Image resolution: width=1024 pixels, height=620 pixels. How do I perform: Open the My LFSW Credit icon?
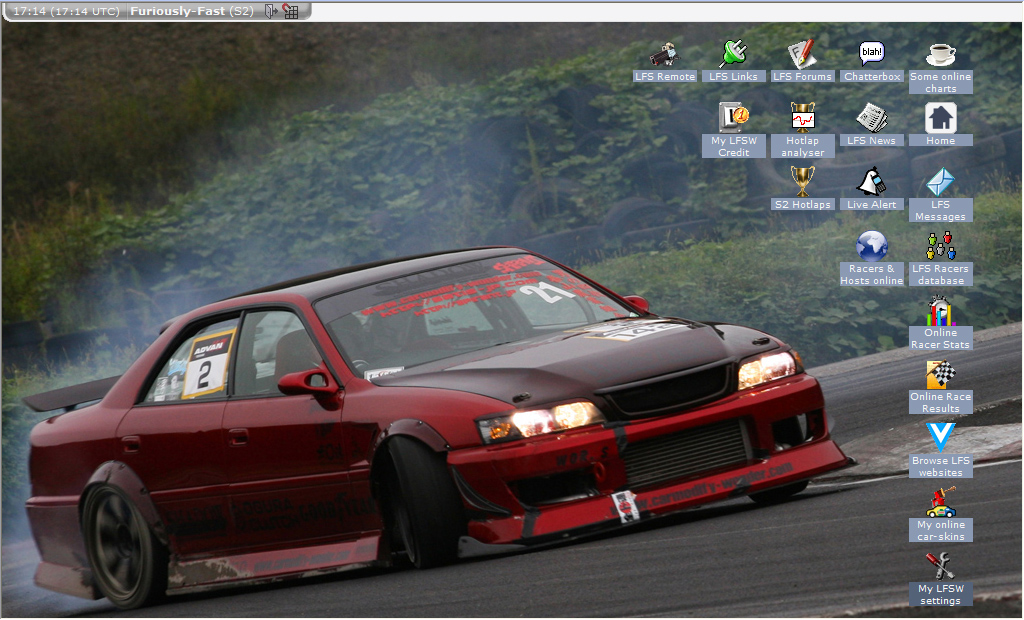tap(733, 118)
